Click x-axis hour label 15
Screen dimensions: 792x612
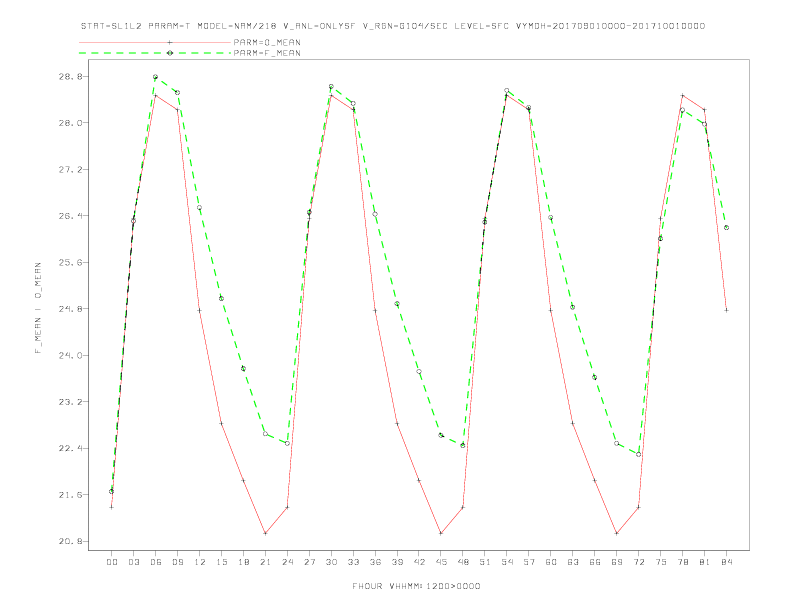pos(221,562)
